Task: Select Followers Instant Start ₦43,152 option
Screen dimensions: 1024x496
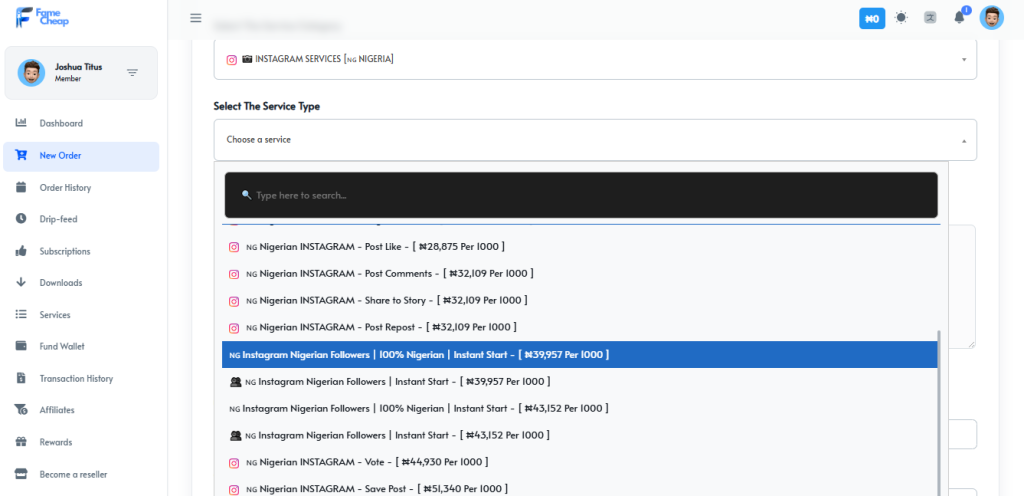Action: pyautogui.click(x=580, y=435)
